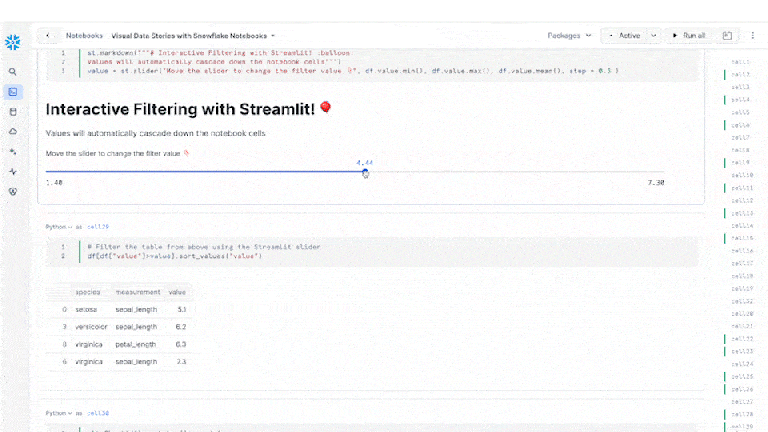
Task: Open the Admin shield icon in sidebar
Action: click(13, 192)
